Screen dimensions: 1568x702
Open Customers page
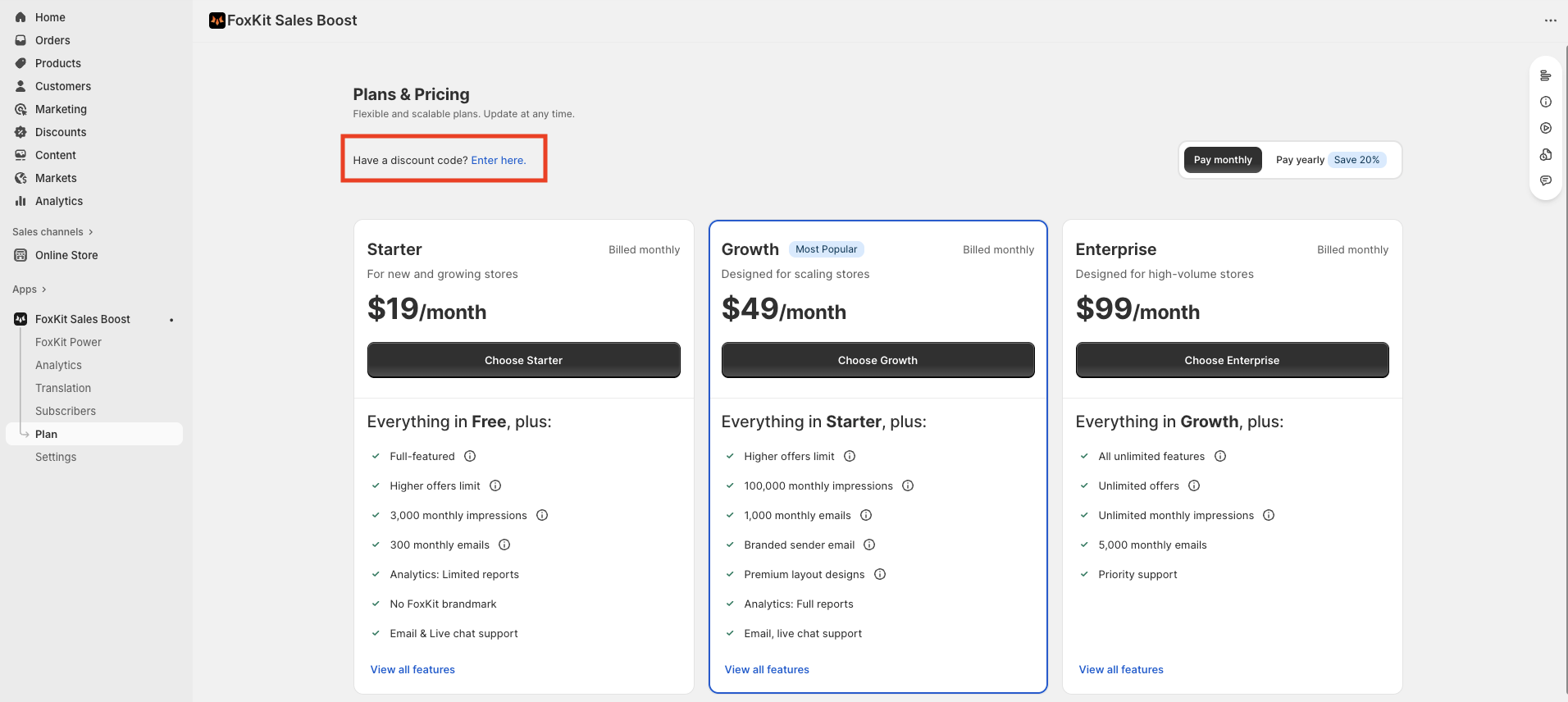point(62,86)
